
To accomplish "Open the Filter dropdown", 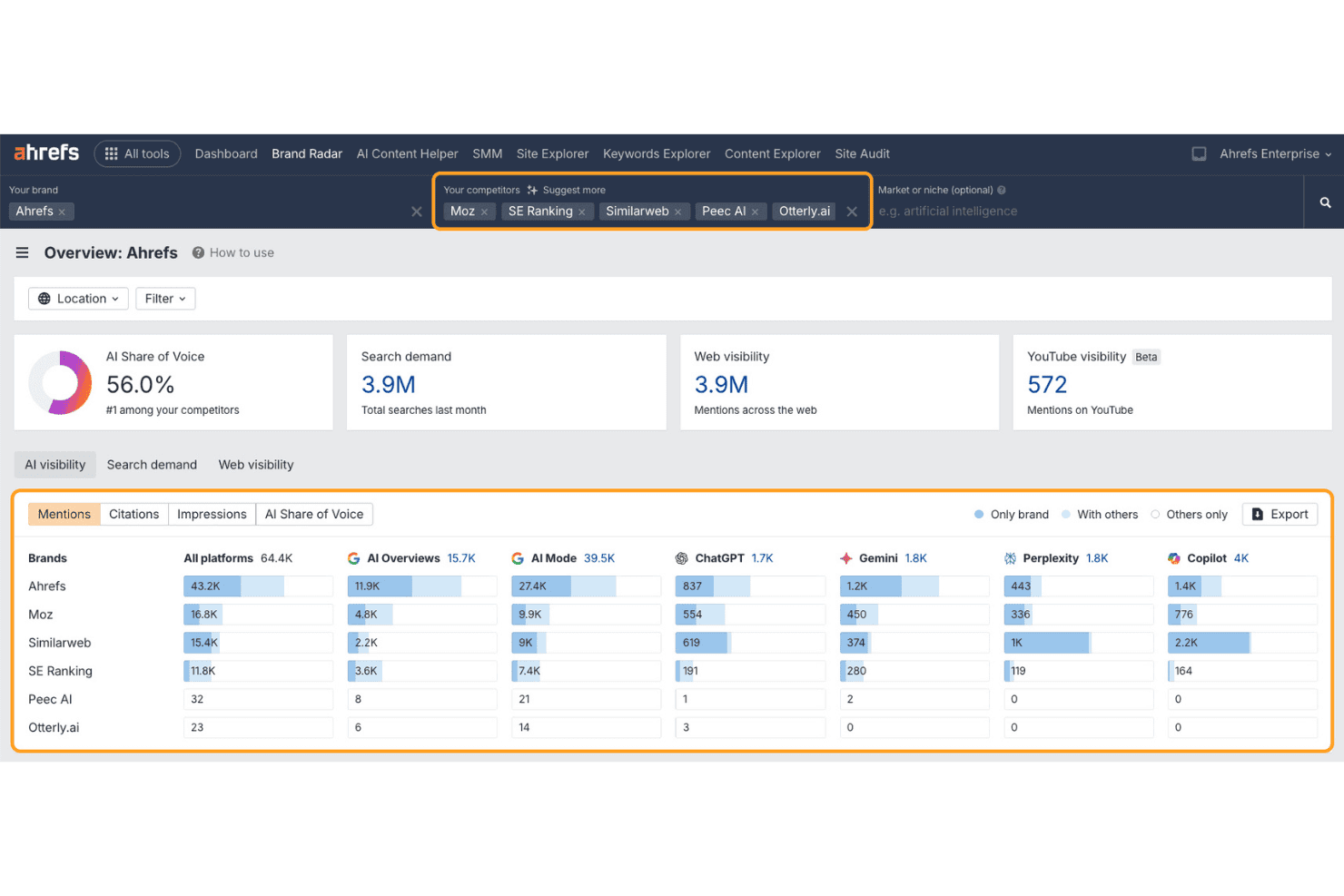I will 165,299.
